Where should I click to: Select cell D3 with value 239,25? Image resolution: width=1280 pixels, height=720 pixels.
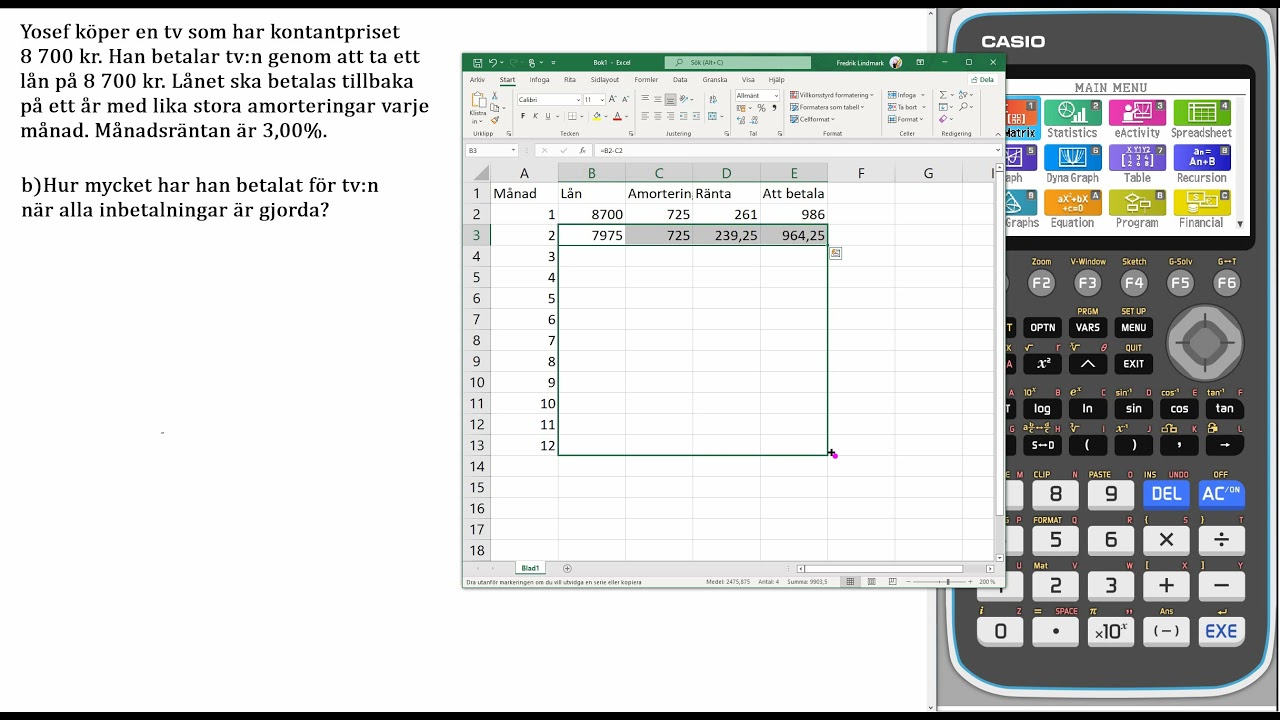pos(726,235)
